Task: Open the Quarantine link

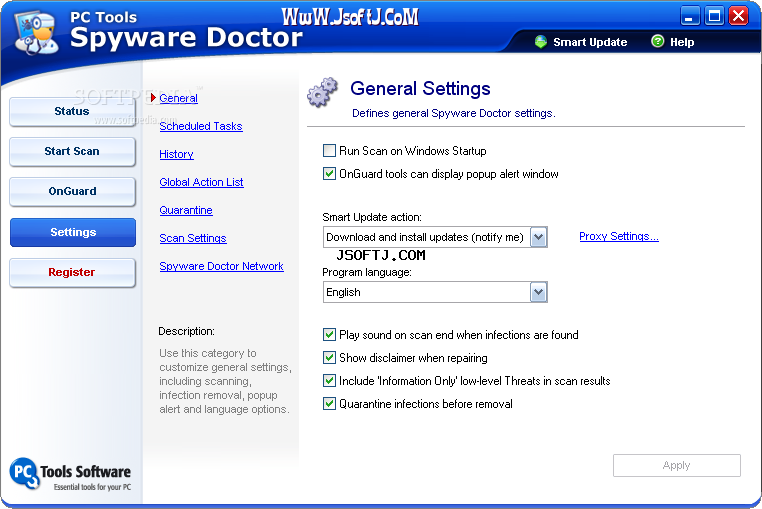Action: (x=186, y=211)
